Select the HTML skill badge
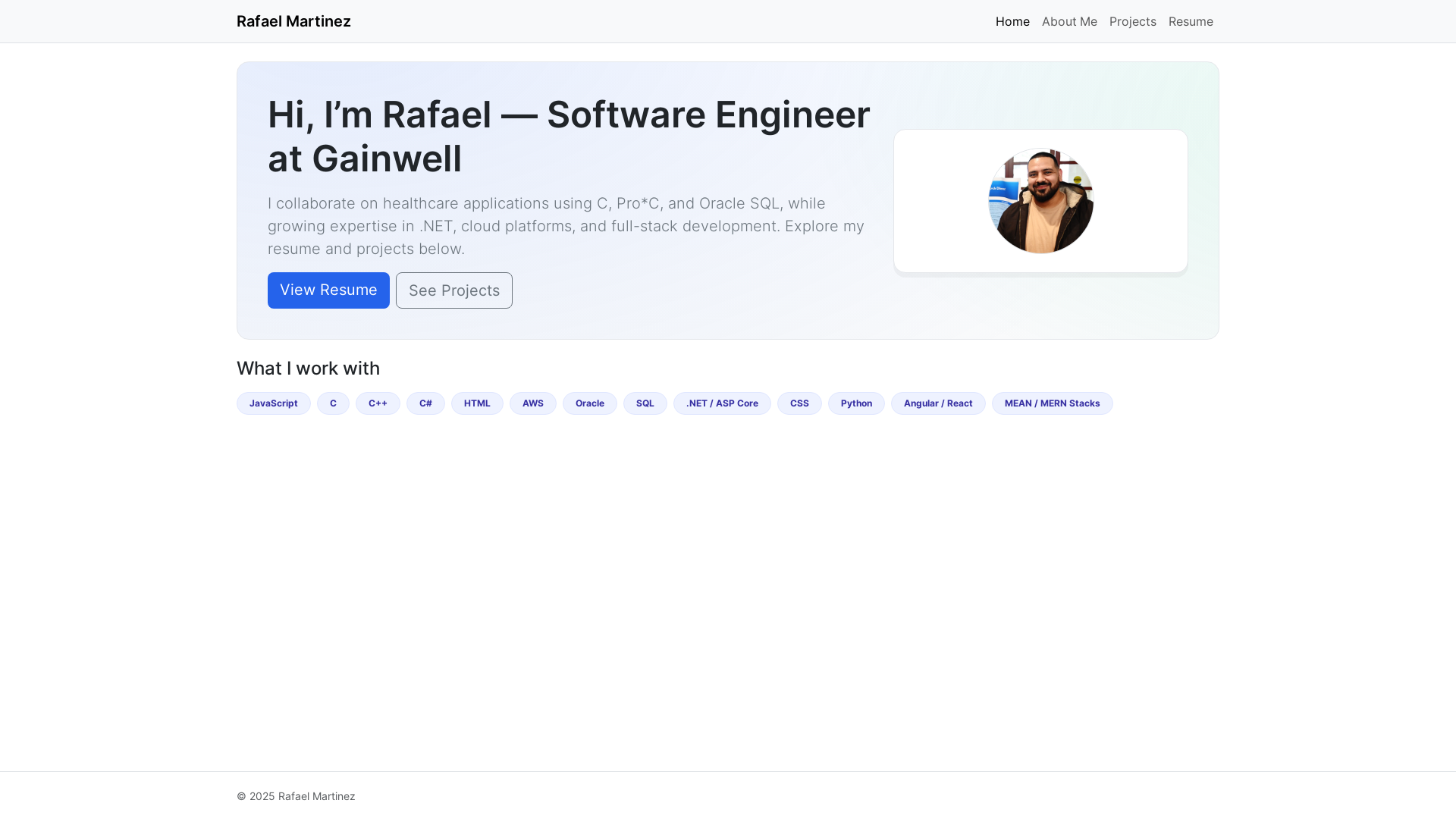Viewport: 1456px width, 819px height. point(477,403)
